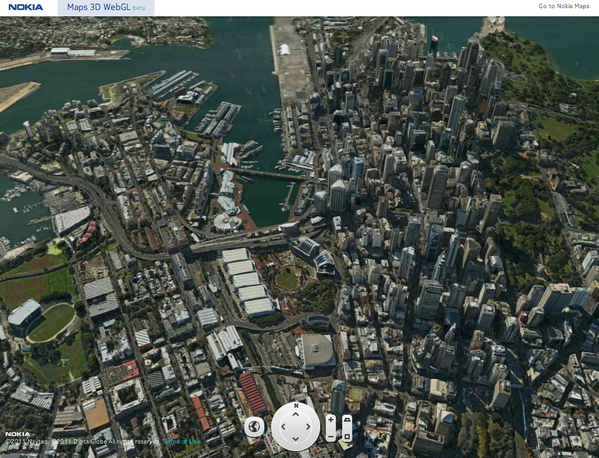Screen dimensions: 599x458
Task: Zoom in with the plus button
Action: 331,420
